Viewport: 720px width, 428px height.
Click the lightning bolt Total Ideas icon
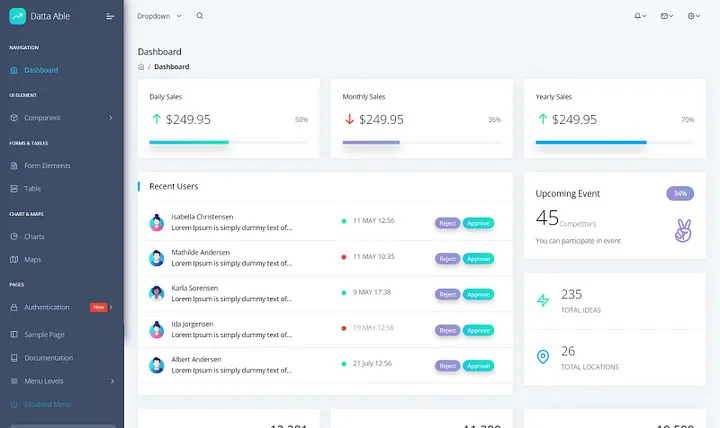(x=543, y=300)
